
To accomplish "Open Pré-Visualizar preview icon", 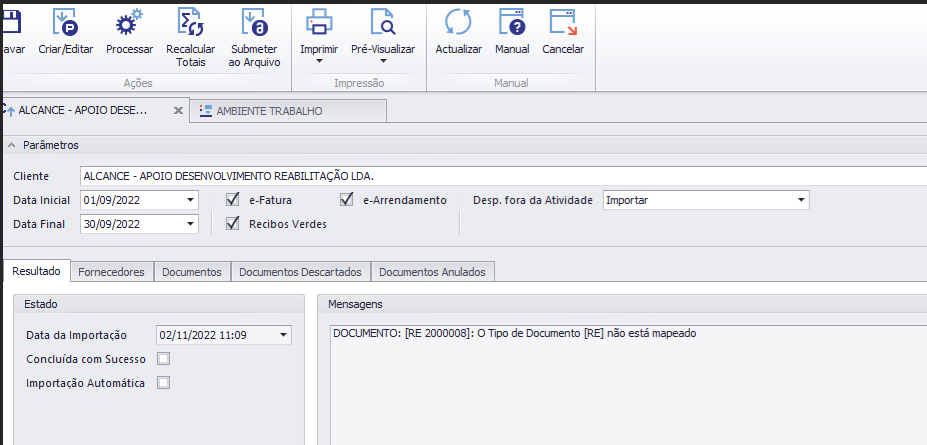I will (x=382, y=22).
